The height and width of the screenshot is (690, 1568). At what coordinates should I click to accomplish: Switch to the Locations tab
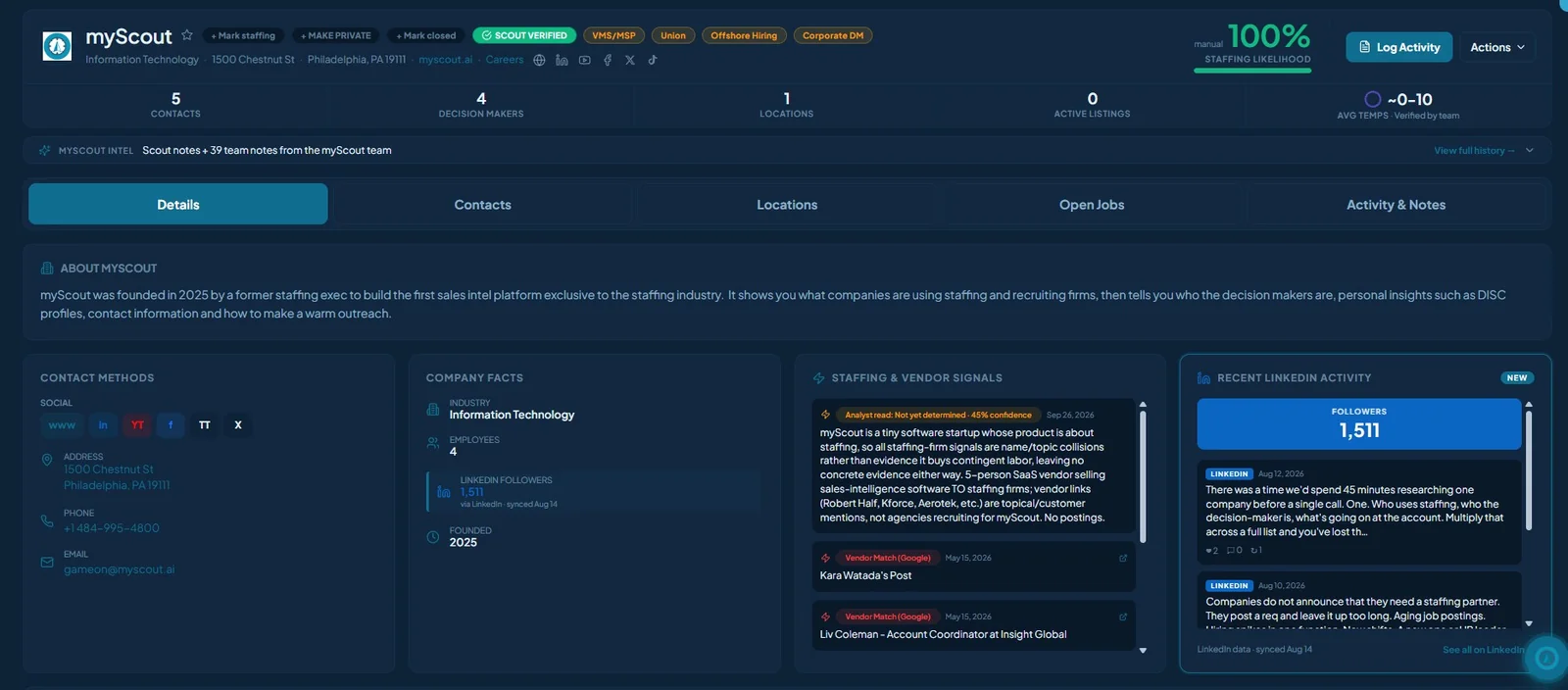787,204
